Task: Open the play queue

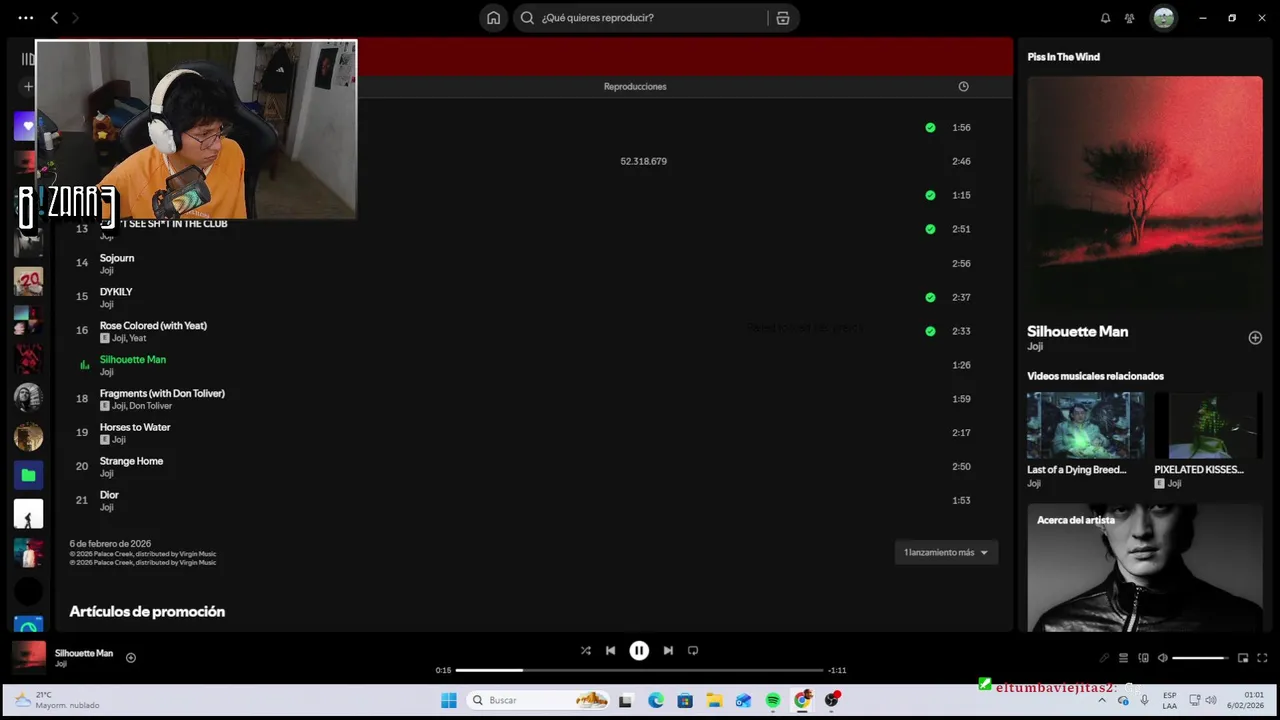Action: 1123,658
